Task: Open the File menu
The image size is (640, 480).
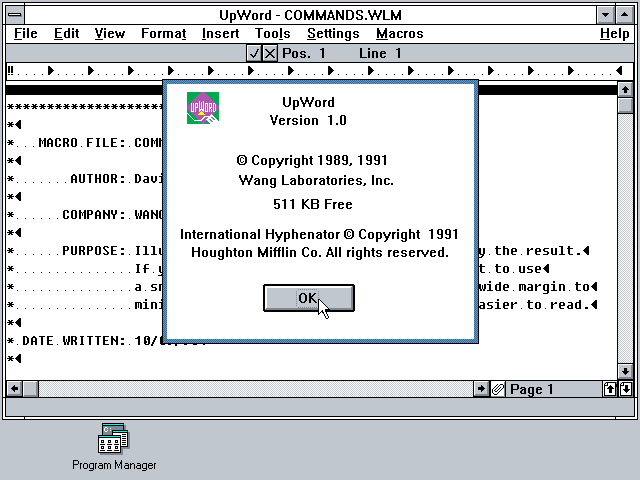Action: 25,33
